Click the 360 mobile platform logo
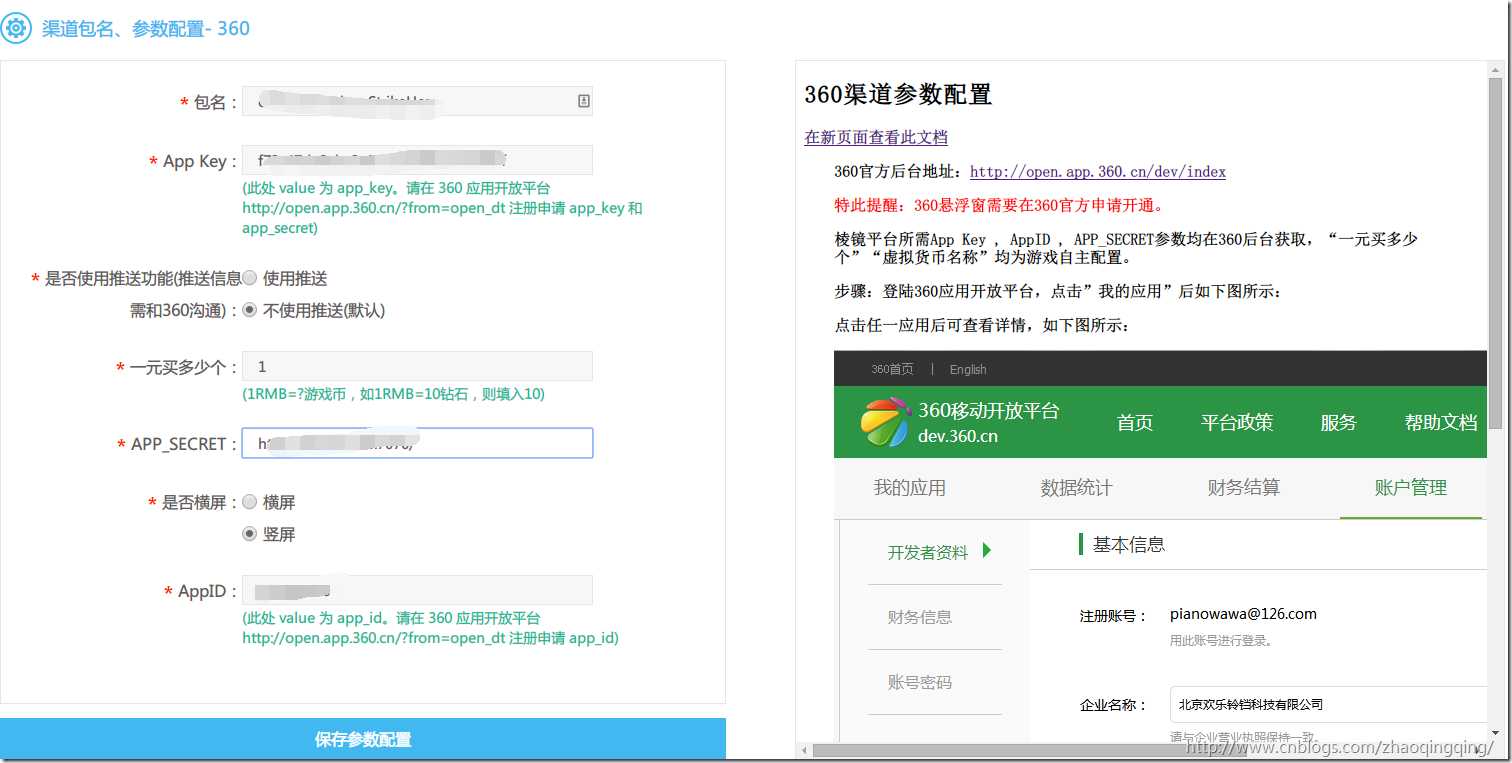This screenshot has height=763, width=1512. coord(885,422)
